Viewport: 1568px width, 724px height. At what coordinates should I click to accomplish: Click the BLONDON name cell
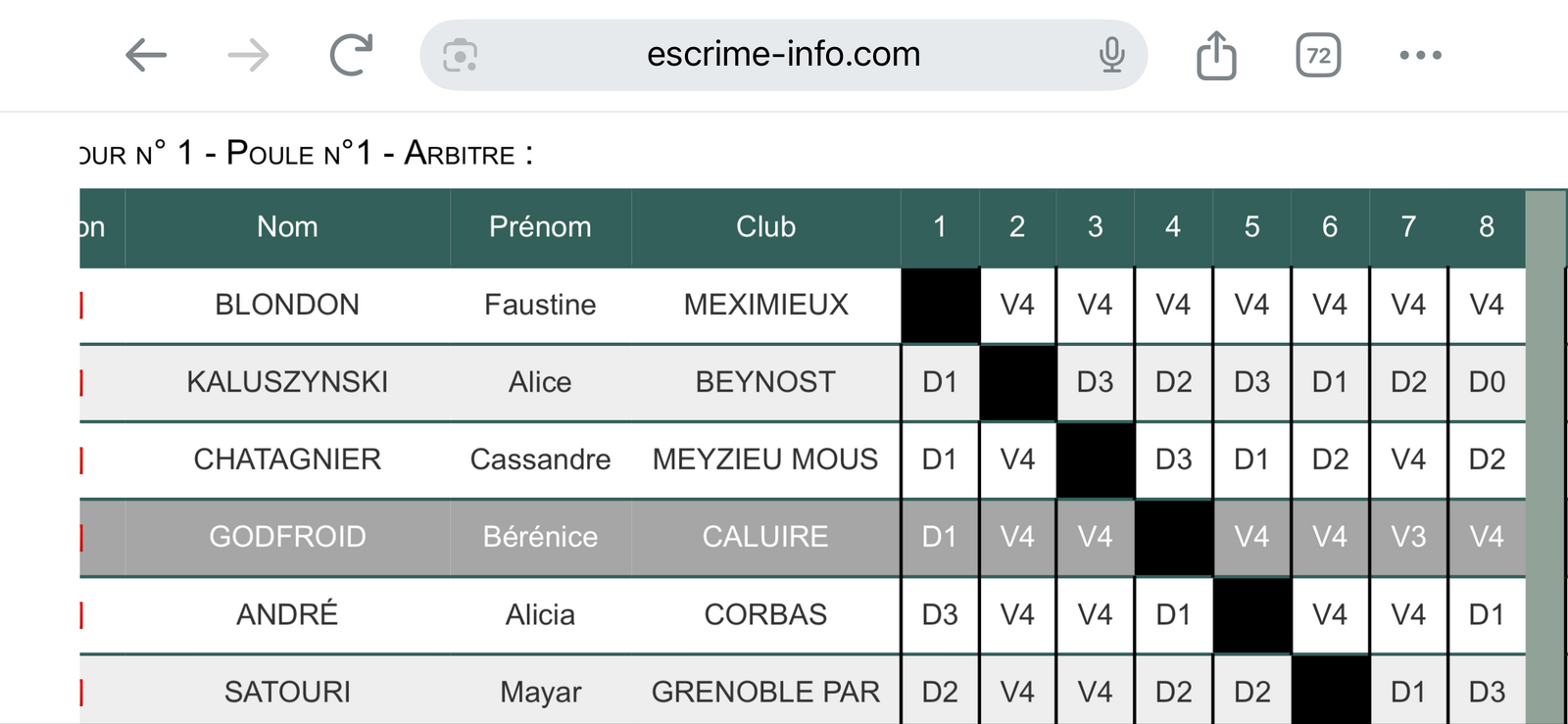[287, 305]
